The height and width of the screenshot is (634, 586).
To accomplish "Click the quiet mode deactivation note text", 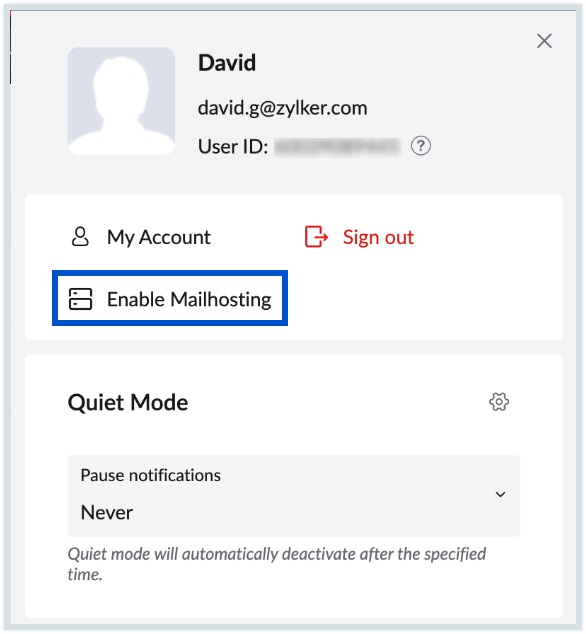I will click(x=277, y=564).
